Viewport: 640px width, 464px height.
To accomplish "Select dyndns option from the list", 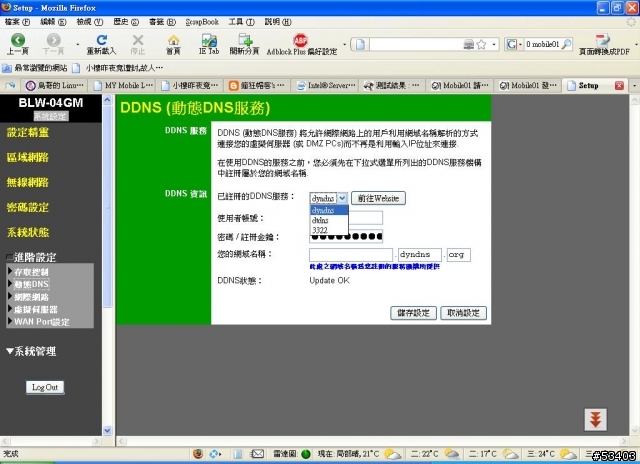I will tap(329, 210).
